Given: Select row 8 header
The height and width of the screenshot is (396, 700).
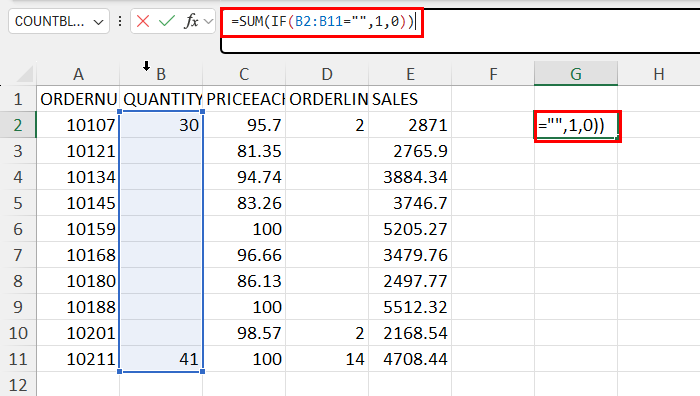Looking at the screenshot, I should 18,281.
